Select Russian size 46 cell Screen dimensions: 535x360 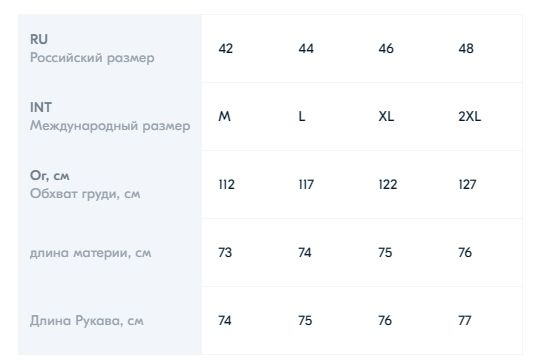click(x=386, y=48)
